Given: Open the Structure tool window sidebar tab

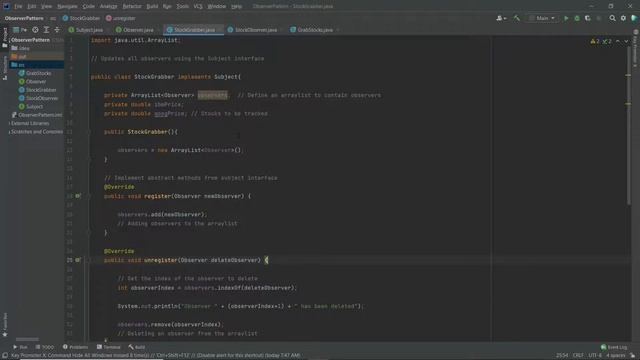Looking at the screenshot, I should coord(4,68).
